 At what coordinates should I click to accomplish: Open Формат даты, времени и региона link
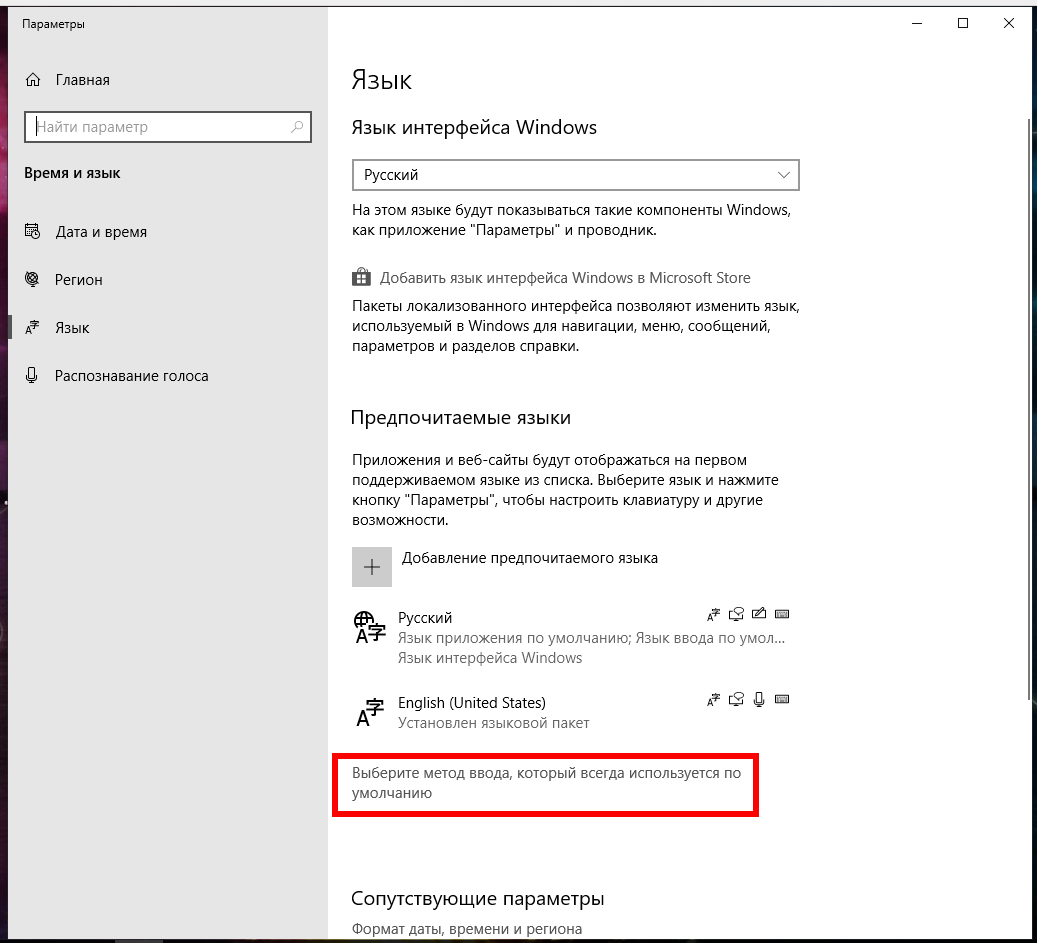(467, 929)
